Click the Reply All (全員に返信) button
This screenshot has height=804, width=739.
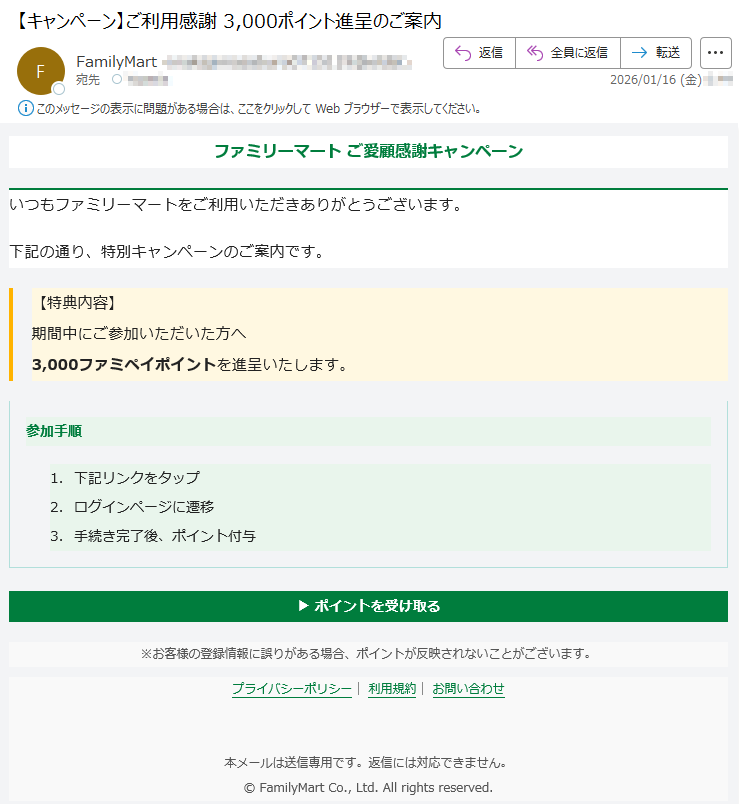[x=567, y=53]
